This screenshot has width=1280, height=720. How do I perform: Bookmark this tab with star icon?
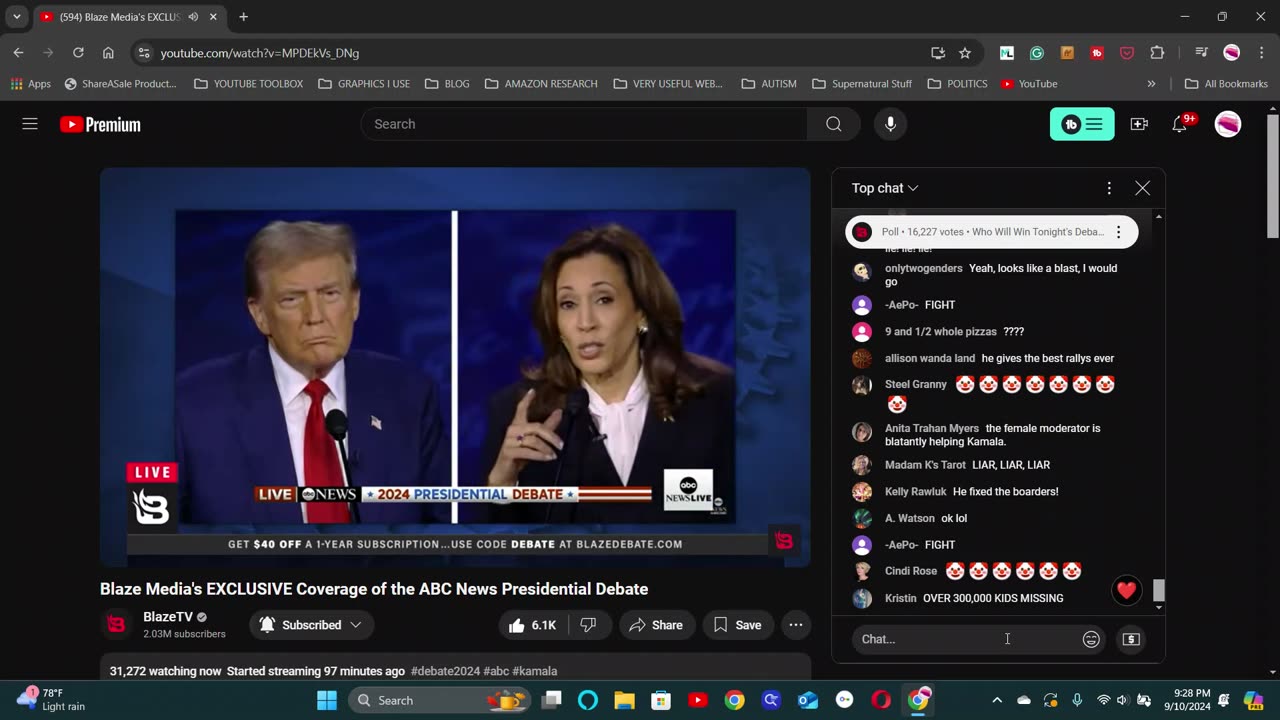pyautogui.click(x=965, y=53)
